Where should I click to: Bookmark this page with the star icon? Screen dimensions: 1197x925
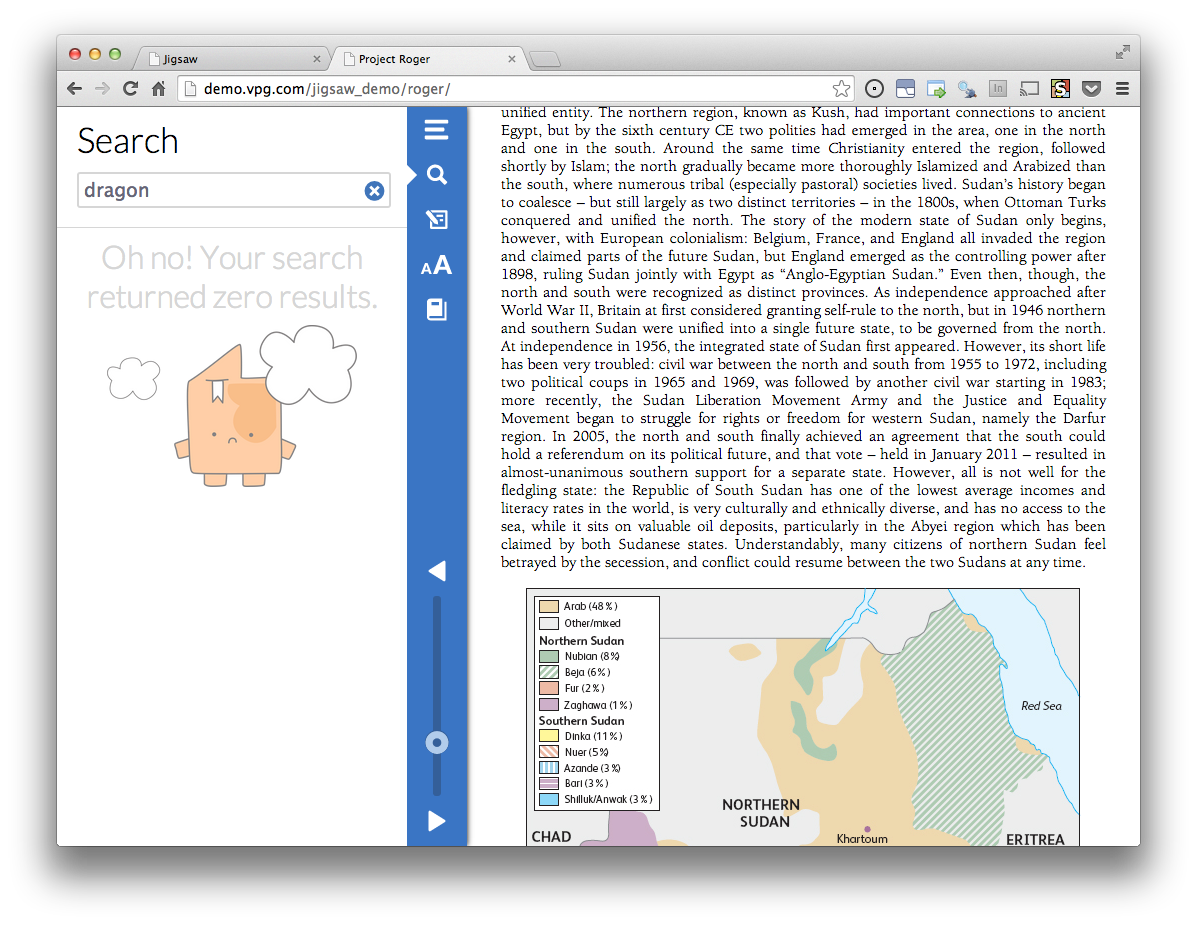[x=842, y=89]
